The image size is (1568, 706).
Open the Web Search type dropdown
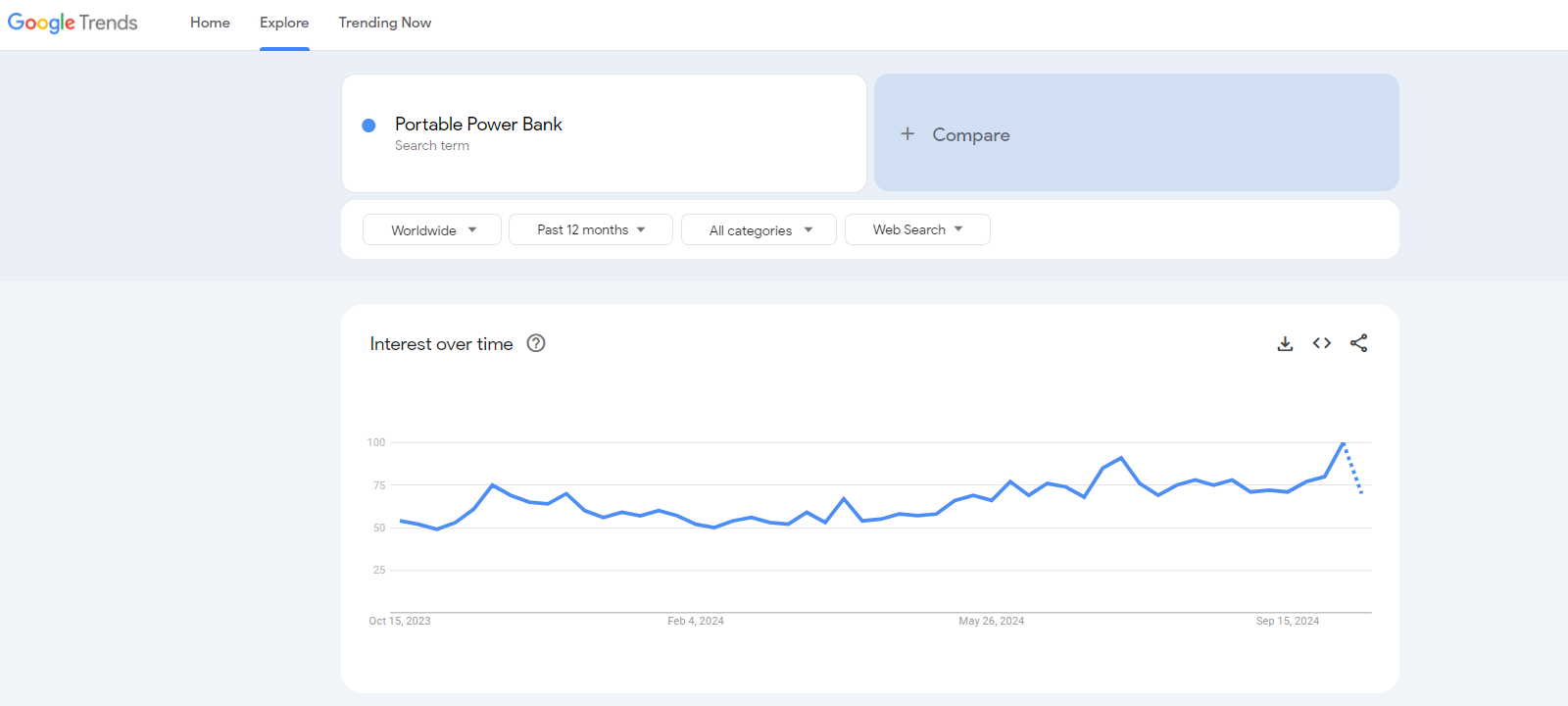click(917, 229)
